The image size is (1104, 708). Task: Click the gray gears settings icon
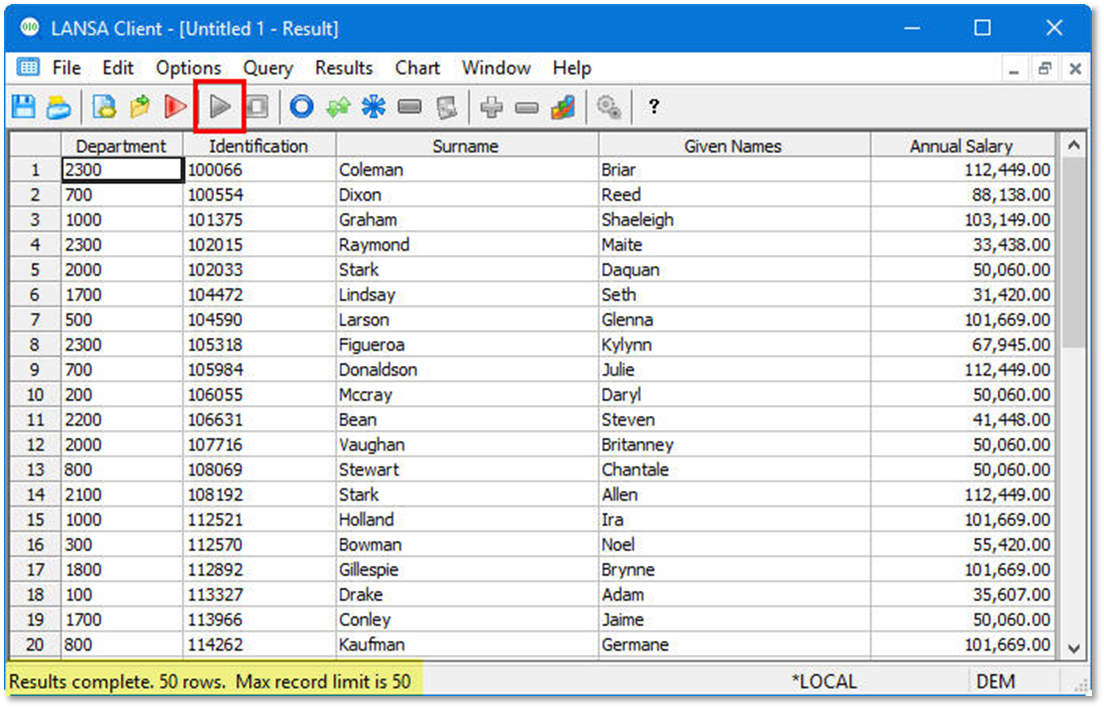[x=608, y=107]
